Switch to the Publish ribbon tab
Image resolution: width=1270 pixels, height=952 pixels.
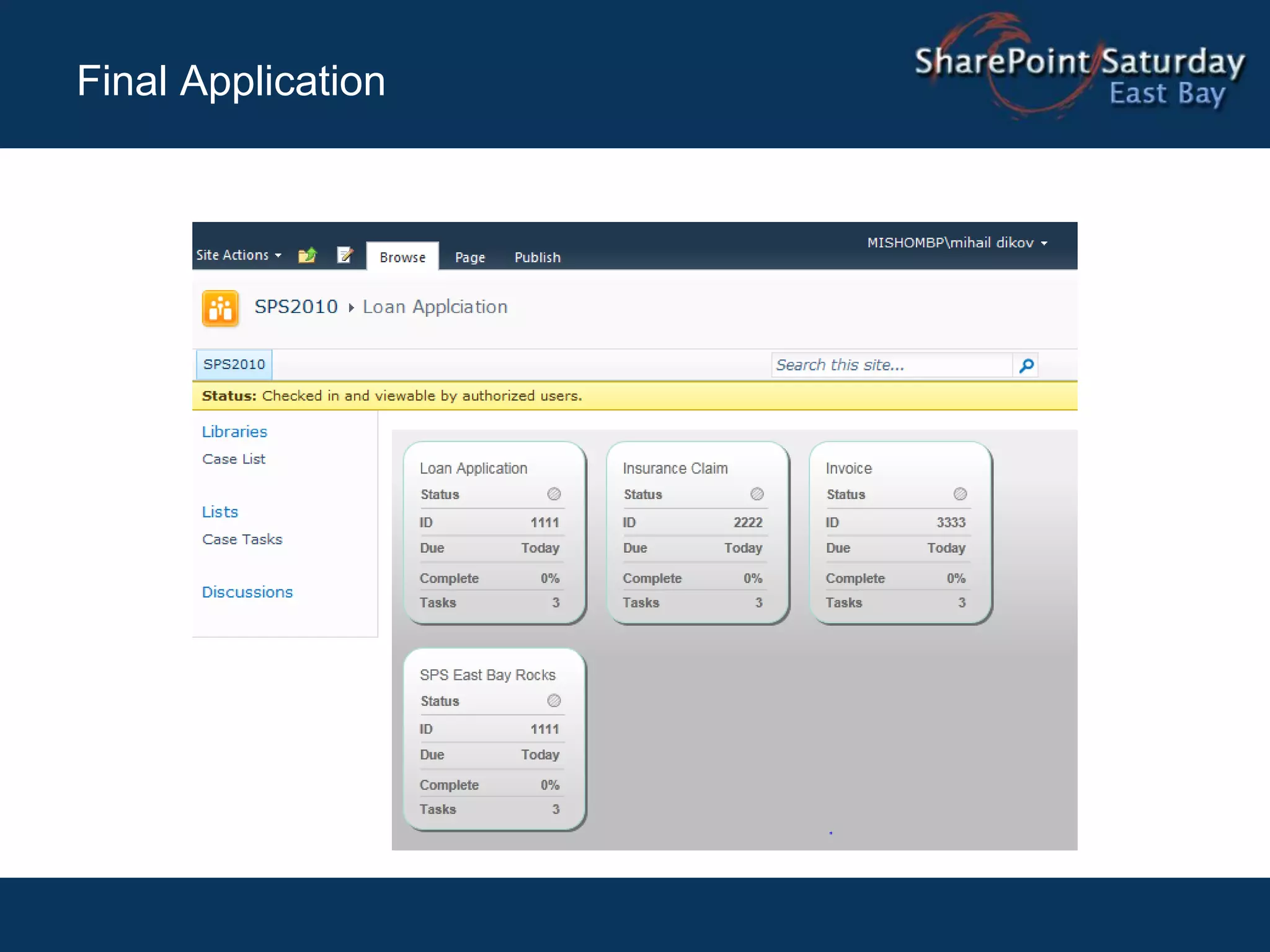(x=537, y=257)
